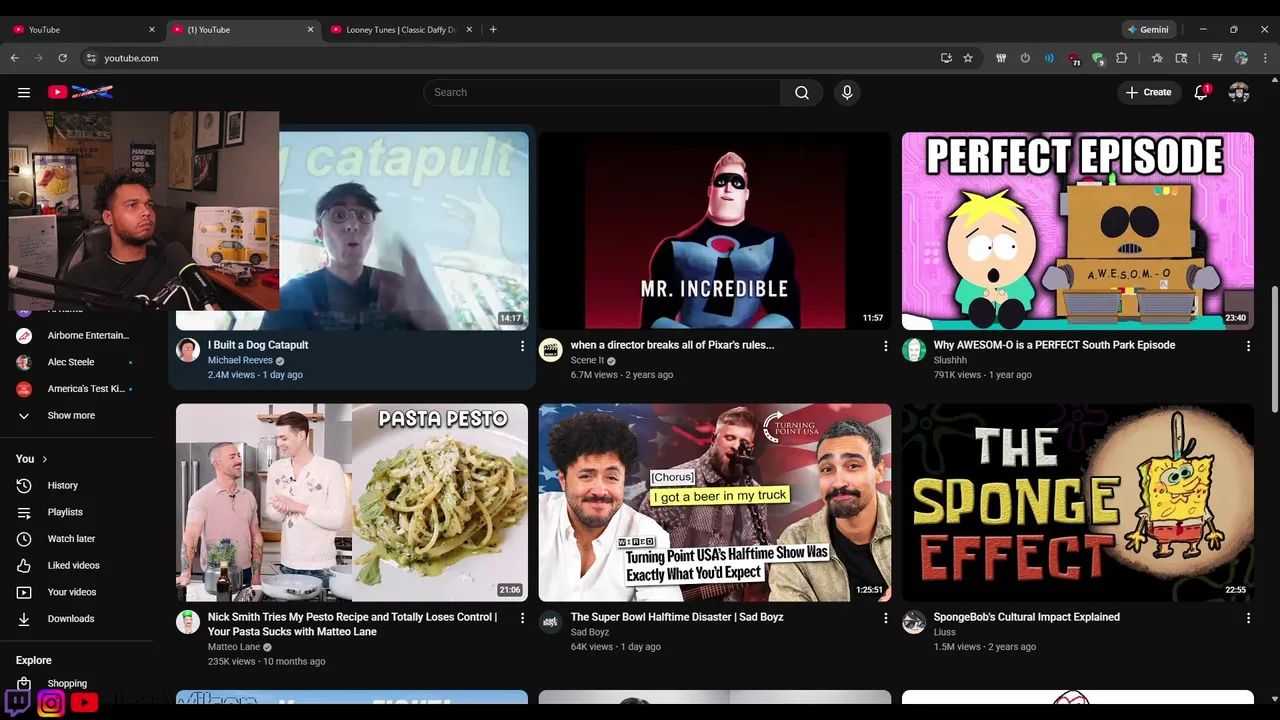Open the notifications bell
The width and height of the screenshot is (1280, 720).
click(1201, 92)
